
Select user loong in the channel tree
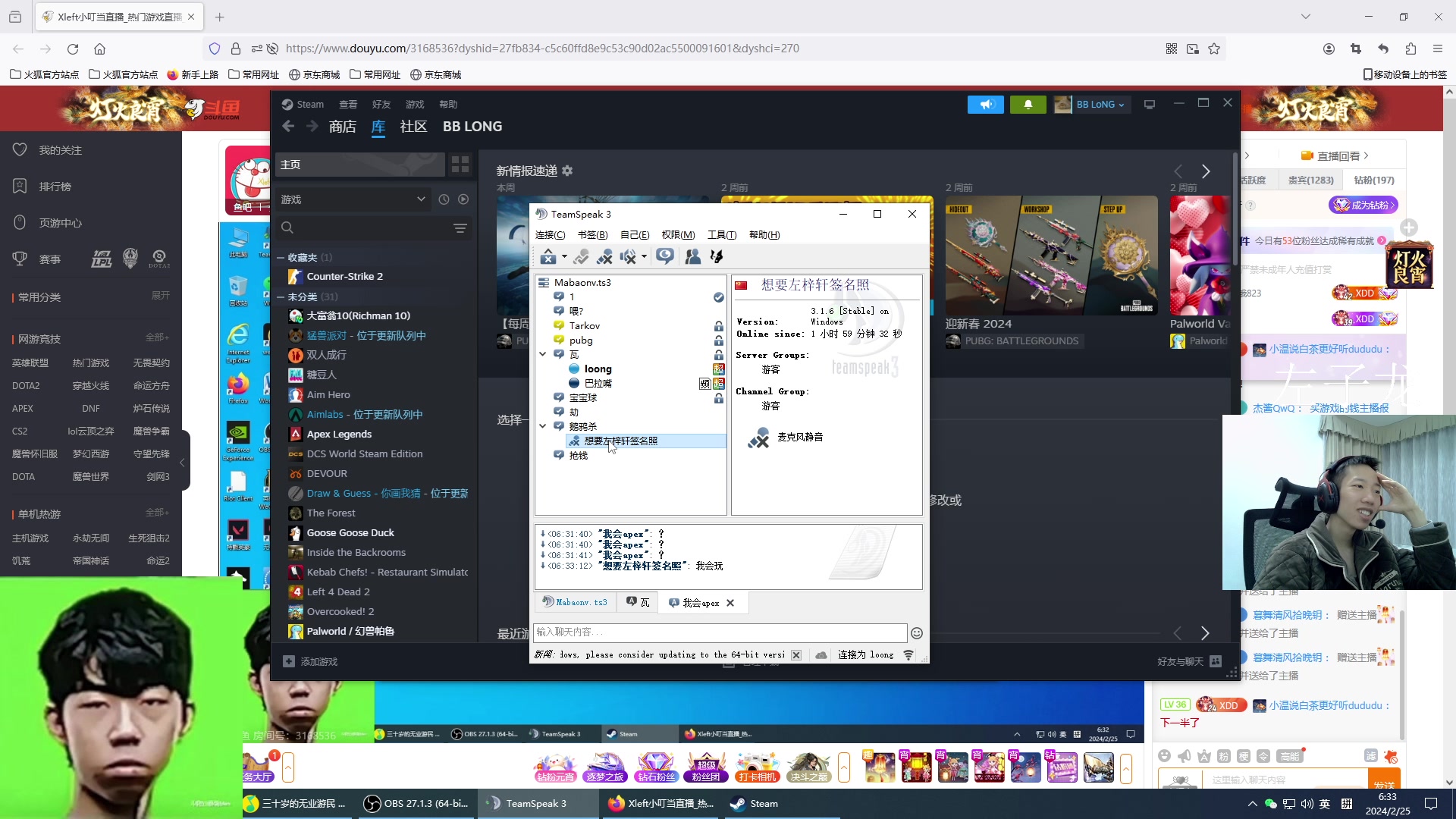pyautogui.click(x=598, y=369)
